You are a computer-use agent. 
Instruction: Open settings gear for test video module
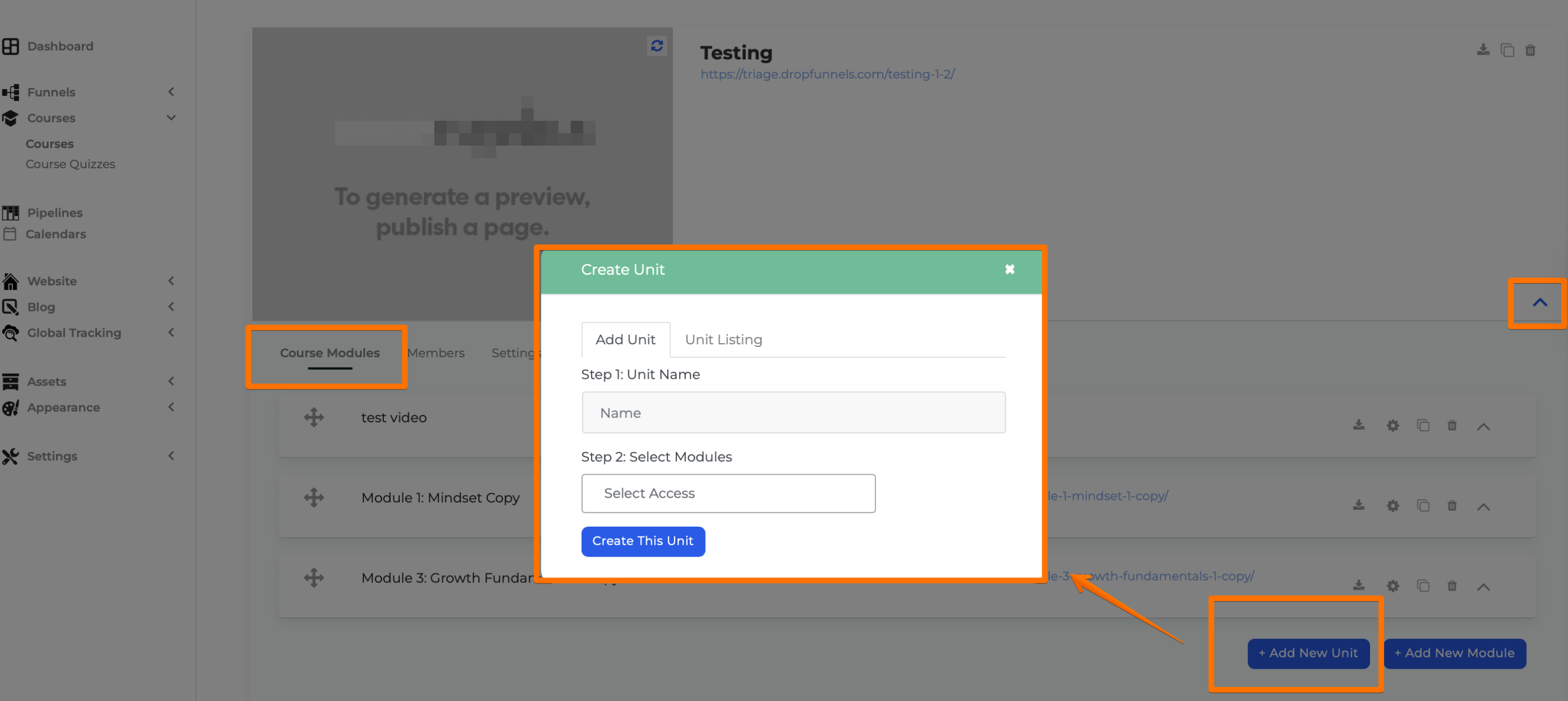coord(1393,425)
